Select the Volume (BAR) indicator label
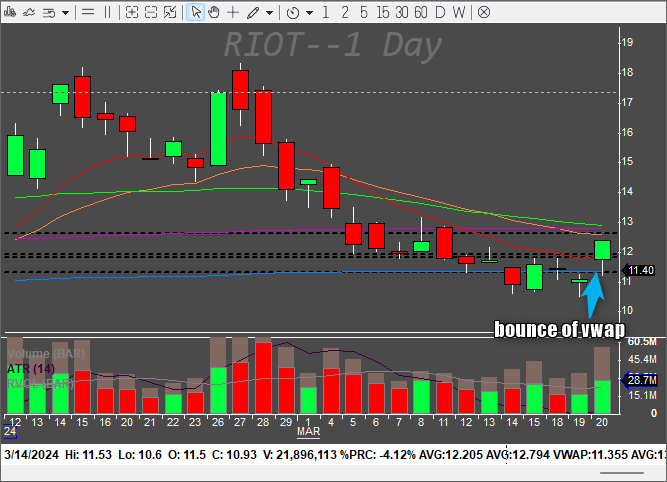Viewport: 667px width, 482px height. 46,354
